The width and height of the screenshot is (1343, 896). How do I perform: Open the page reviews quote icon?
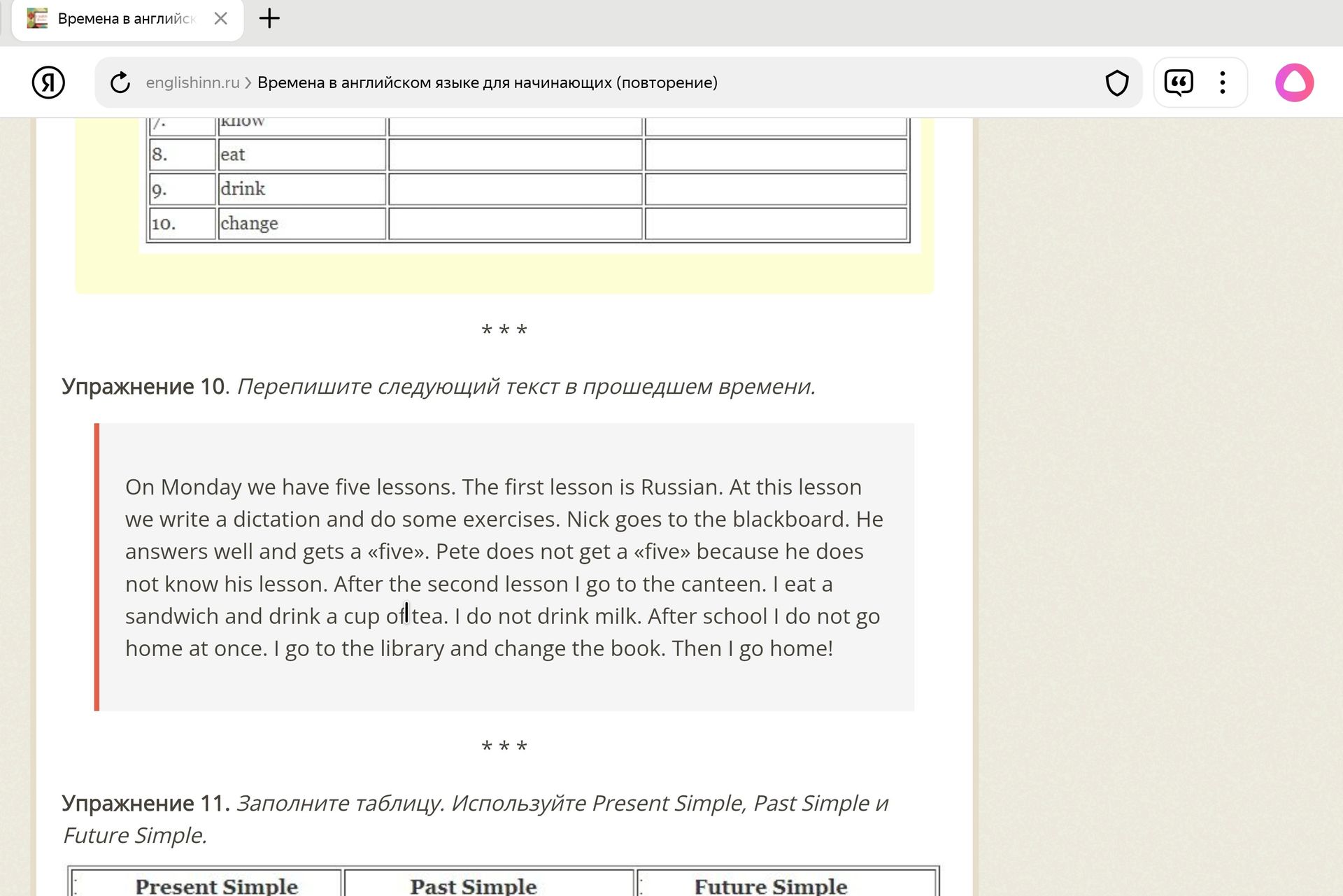(x=1179, y=83)
